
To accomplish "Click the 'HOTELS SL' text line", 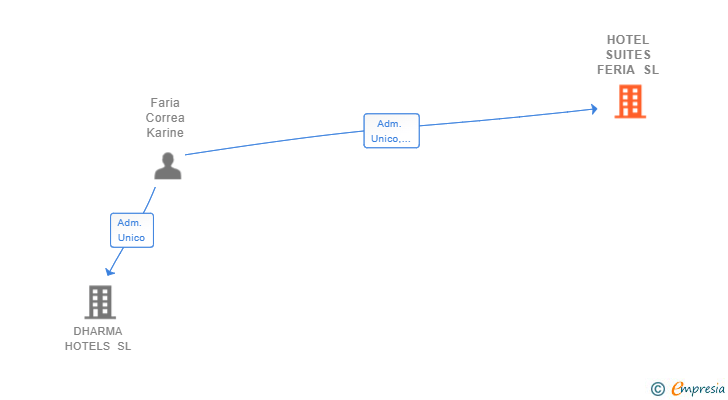I will point(98,346).
